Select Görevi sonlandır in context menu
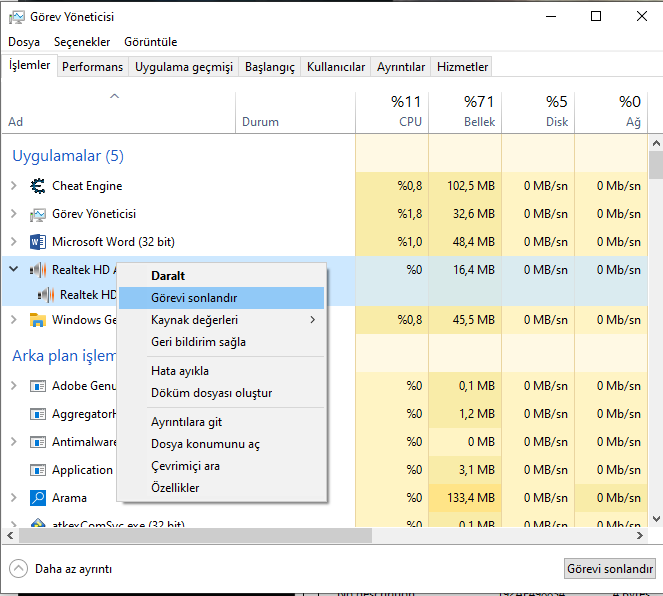Screen dimensions: 663x596 (x=222, y=298)
